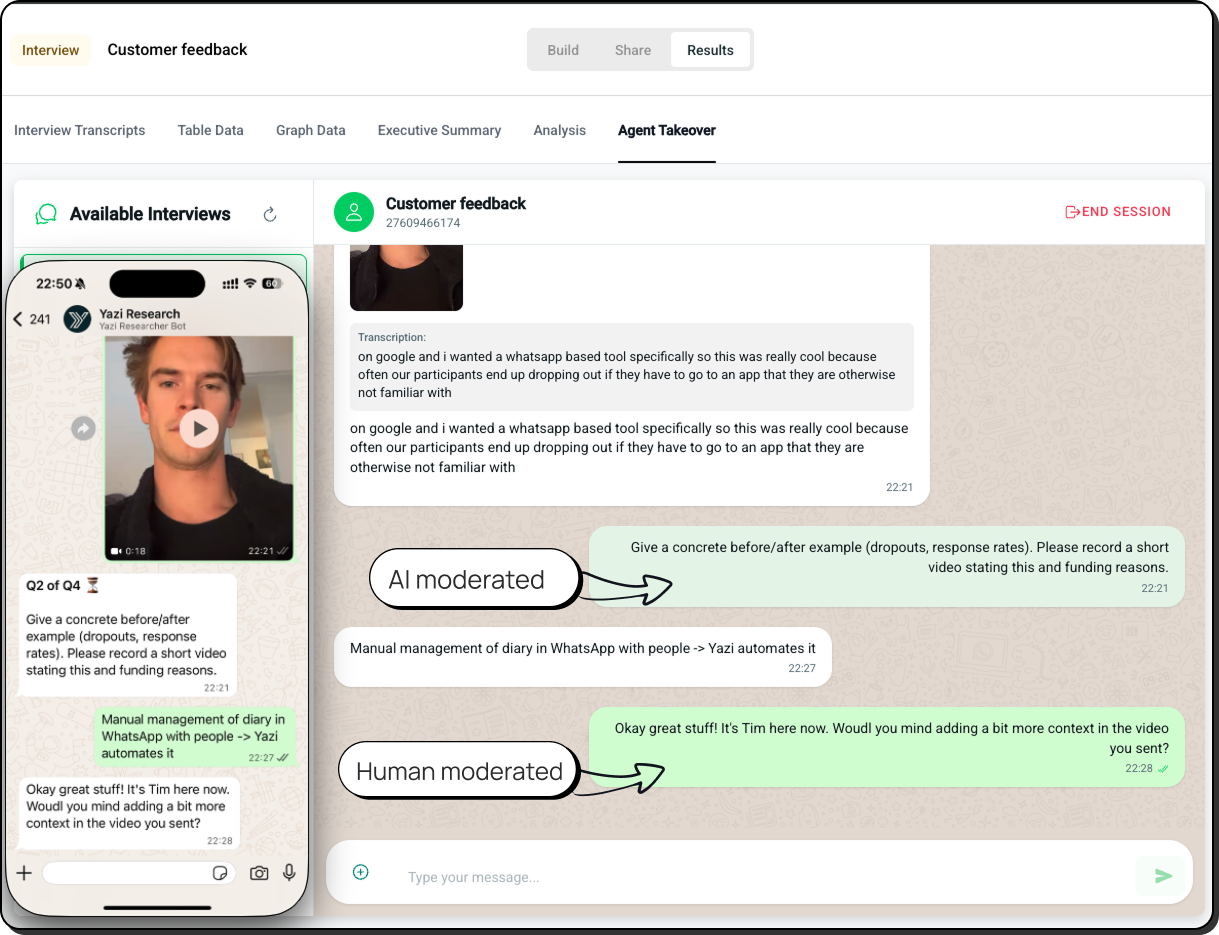The image size is (1219, 935).
Task: Tap the phone plus attach icon
Action: click(x=24, y=873)
